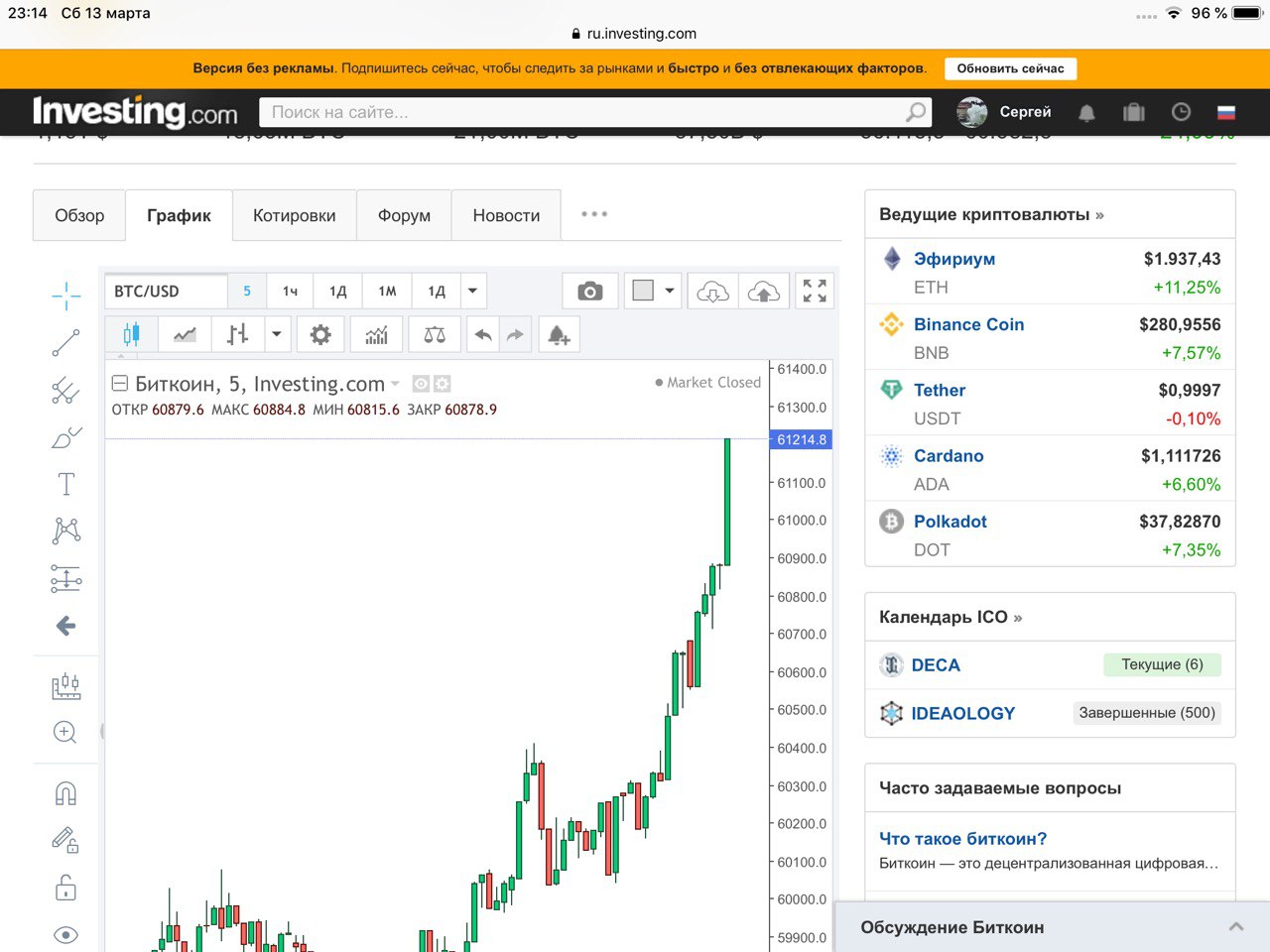
Task: Click the search magnifier icon
Action: (916, 112)
